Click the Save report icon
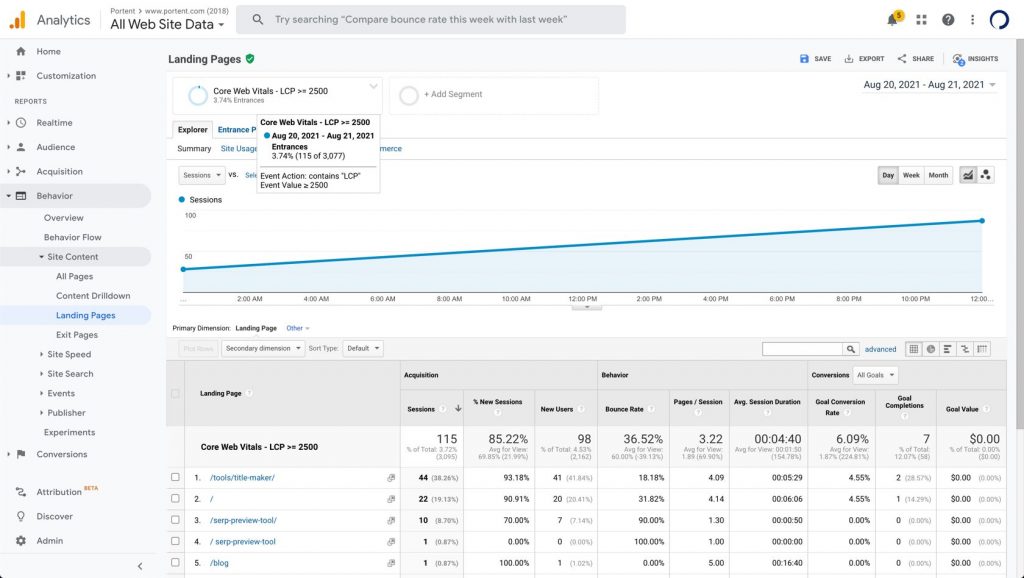Viewport: 1024px width, 578px height. coord(804,59)
